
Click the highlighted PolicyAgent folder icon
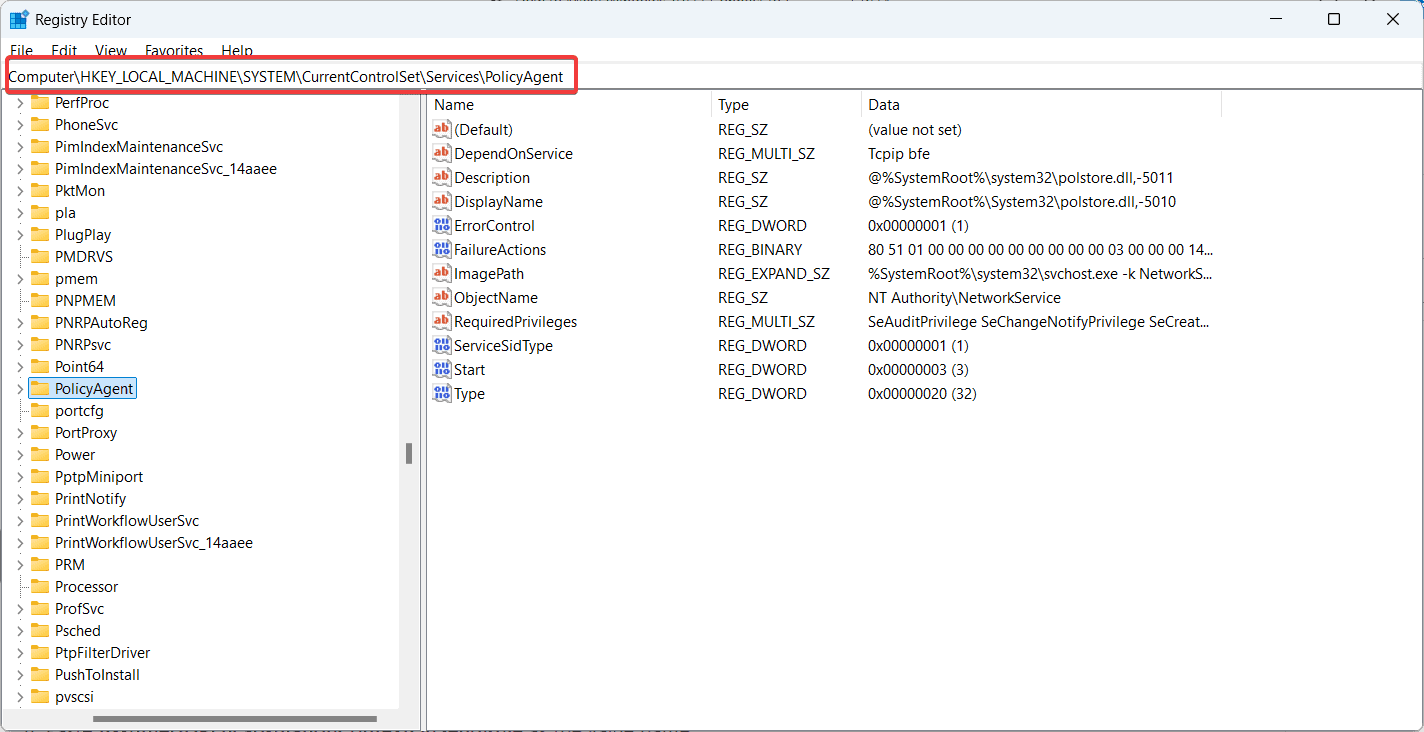[40, 388]
